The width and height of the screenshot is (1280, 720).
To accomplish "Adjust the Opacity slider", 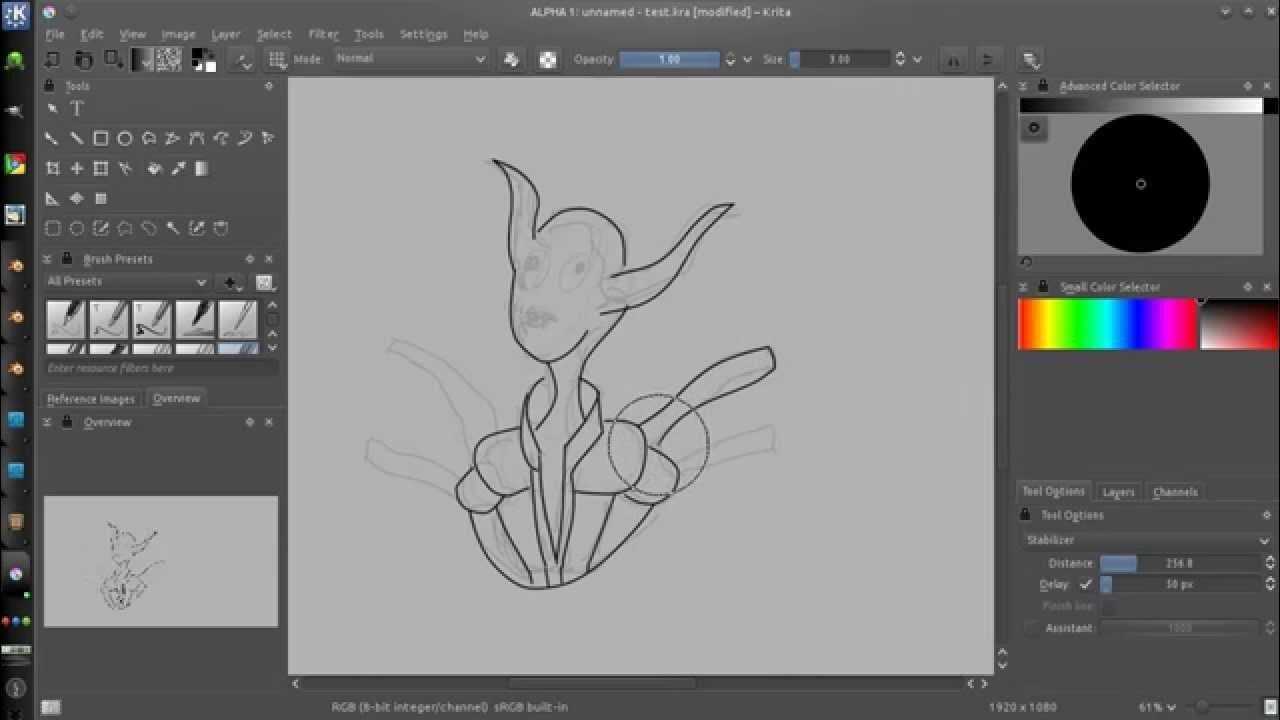I will (669, 59).
